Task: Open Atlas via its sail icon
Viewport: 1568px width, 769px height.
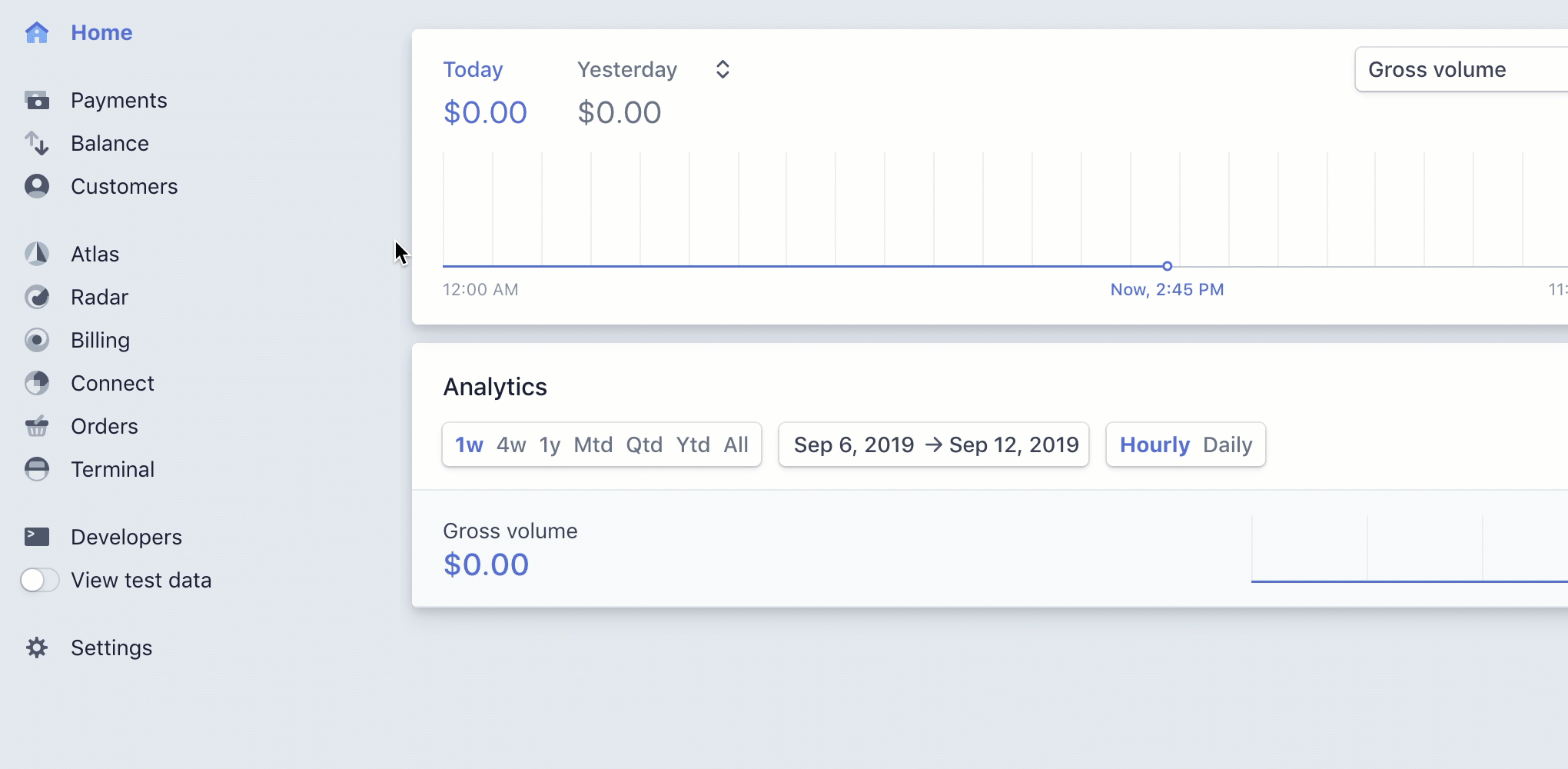Action: coord(37,255)
